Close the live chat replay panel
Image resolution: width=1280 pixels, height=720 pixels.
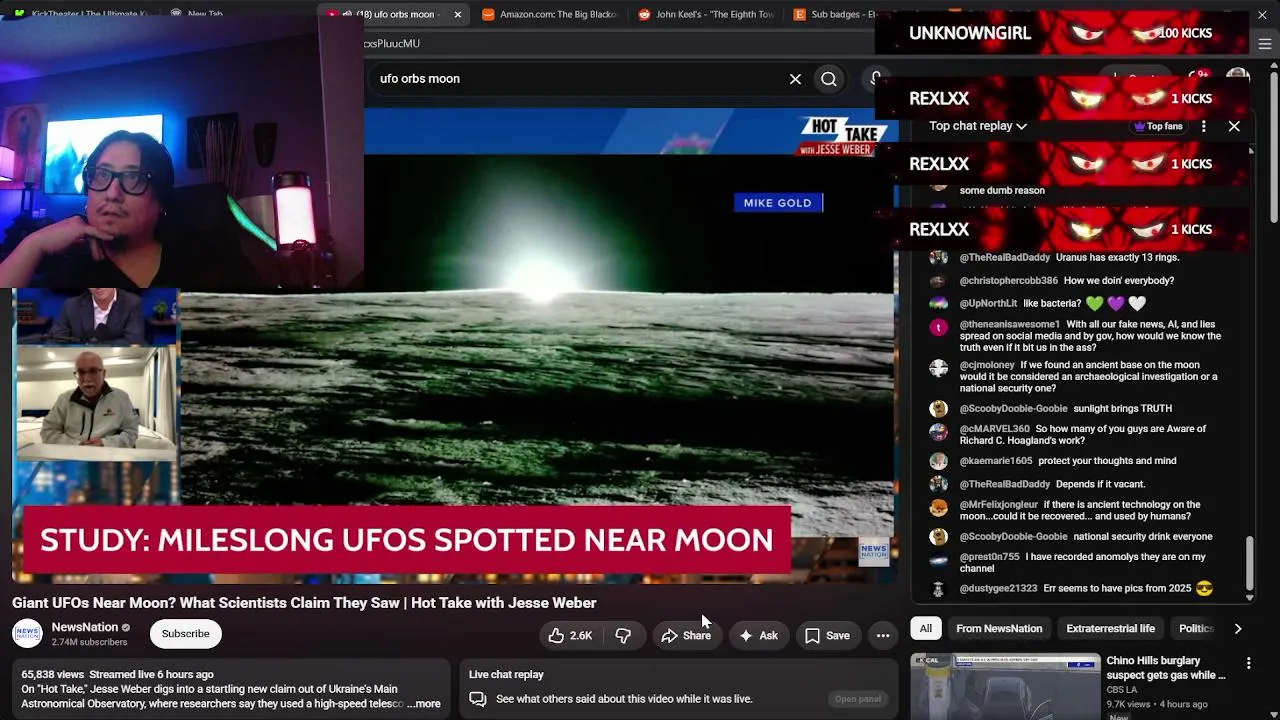[x=1234, y=126]
